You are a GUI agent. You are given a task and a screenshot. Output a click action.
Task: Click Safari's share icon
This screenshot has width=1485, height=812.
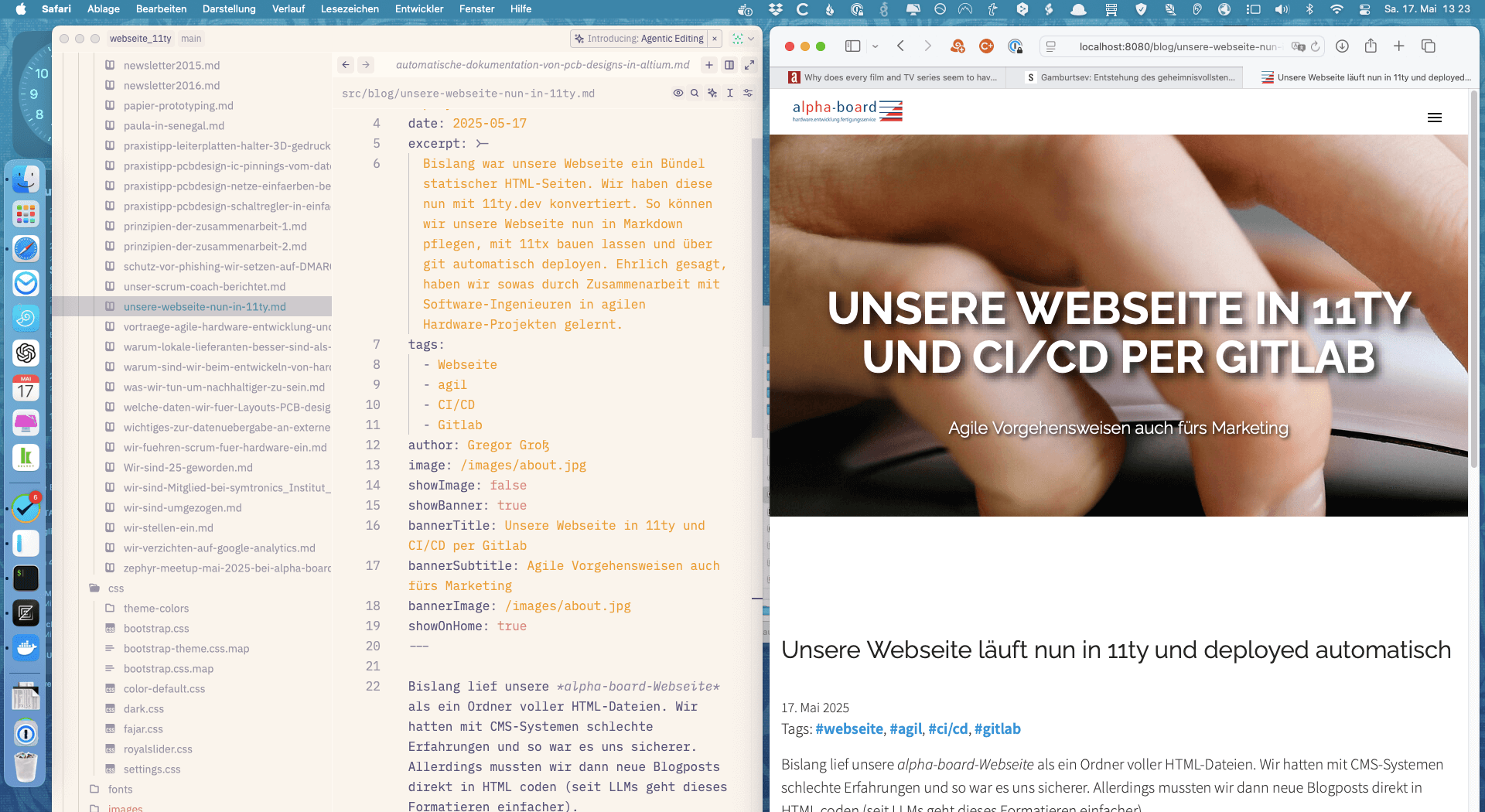point(1371,46)
